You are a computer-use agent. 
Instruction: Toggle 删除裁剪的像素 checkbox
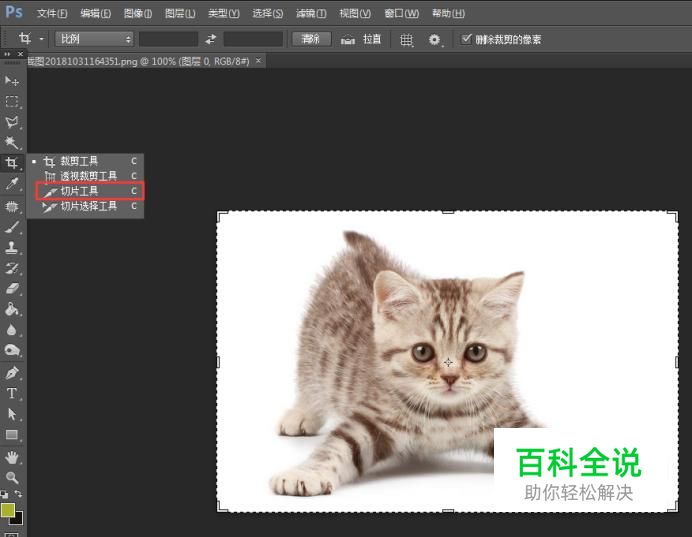point(466,39)
